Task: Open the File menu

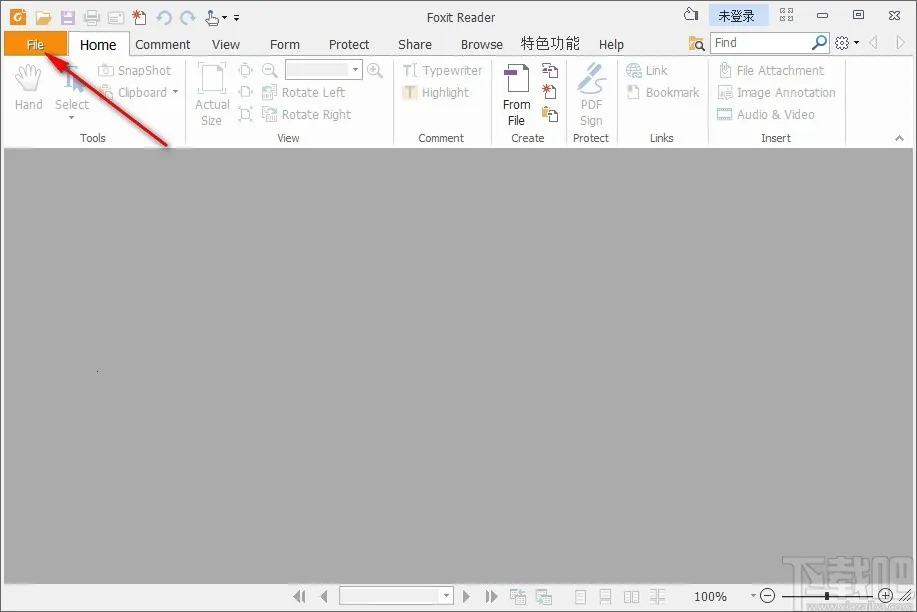Action: pos(35,44)
